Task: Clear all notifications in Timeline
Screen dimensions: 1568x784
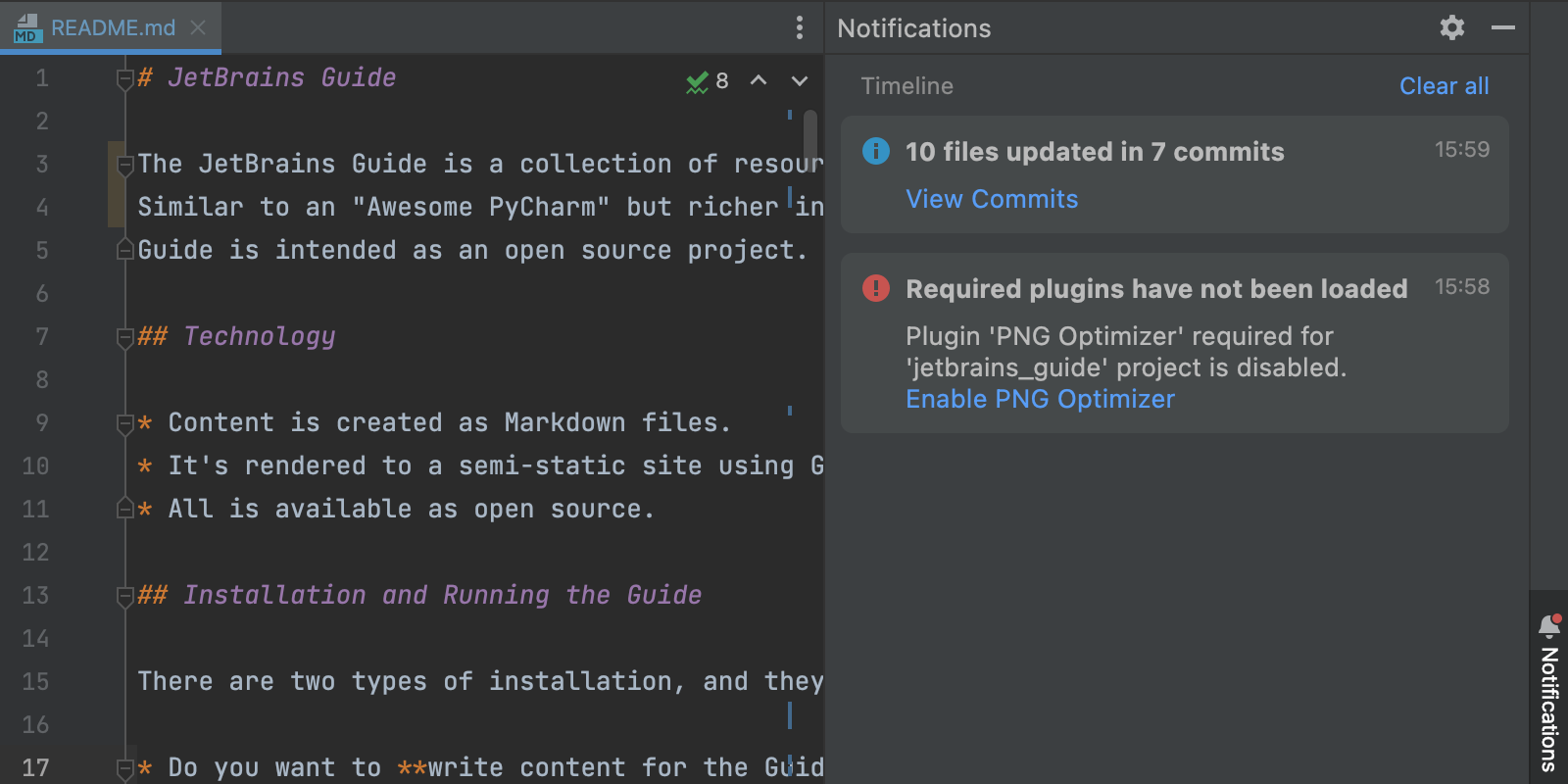Action: (1444, 86)
